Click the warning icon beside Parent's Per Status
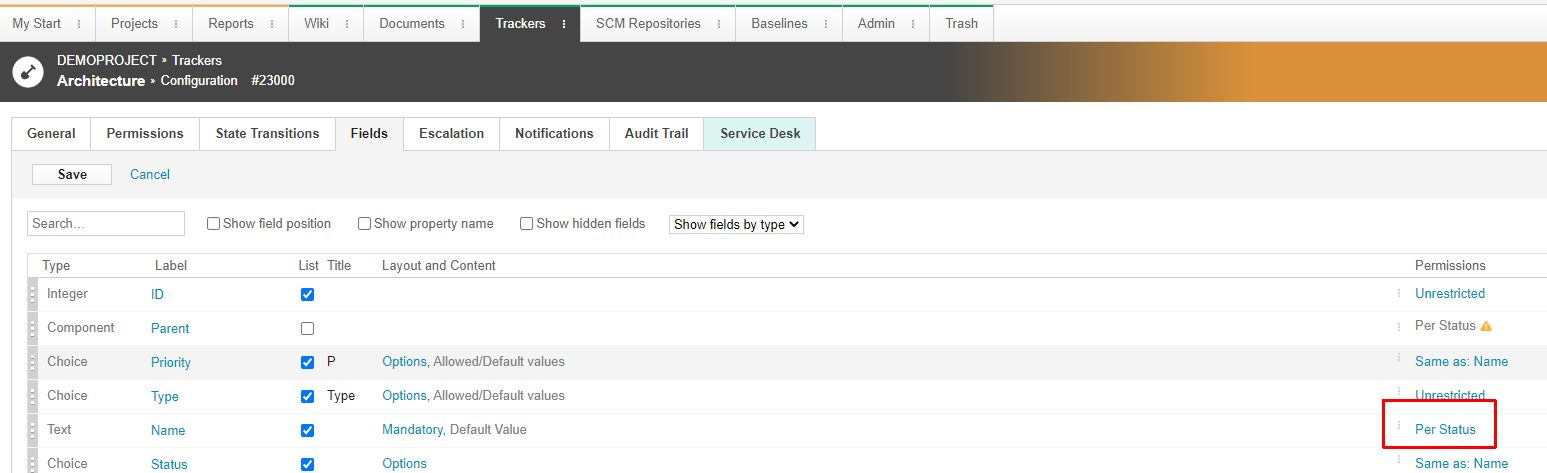Screen dimensions: 1547x473 1486,326
